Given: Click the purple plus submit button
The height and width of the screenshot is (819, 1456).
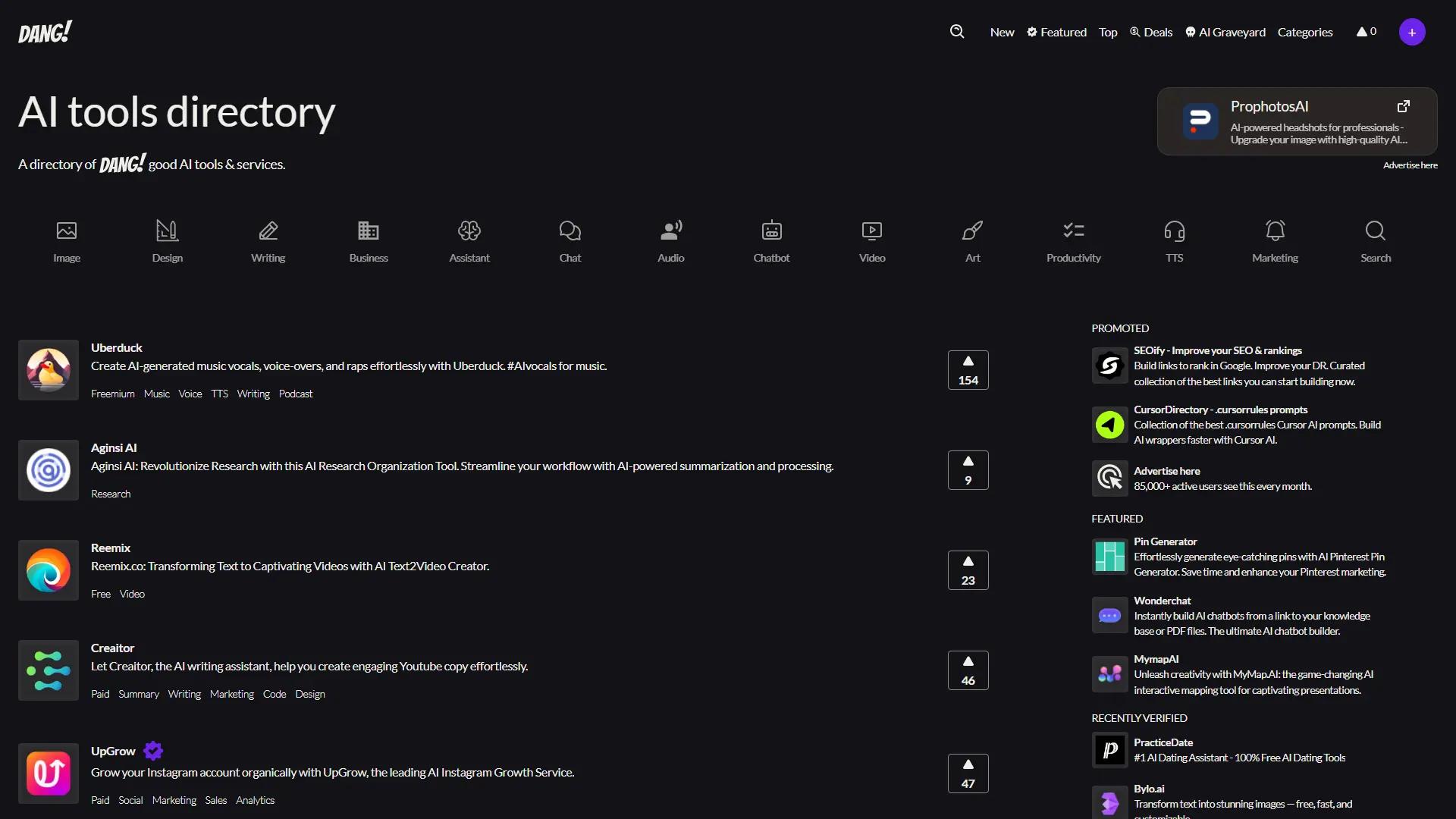Looking at the screenshot, I should click(1412, 32).
